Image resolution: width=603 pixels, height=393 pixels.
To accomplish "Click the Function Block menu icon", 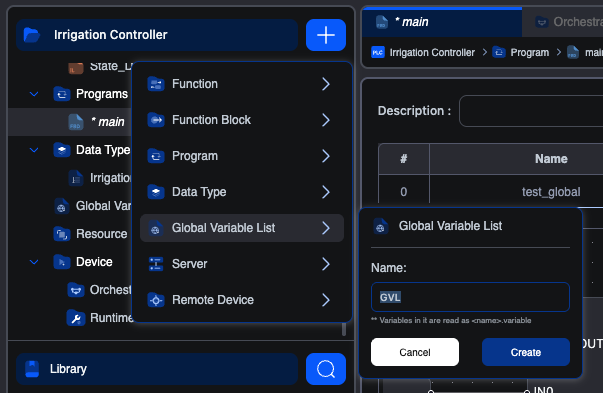I will 156,120.
